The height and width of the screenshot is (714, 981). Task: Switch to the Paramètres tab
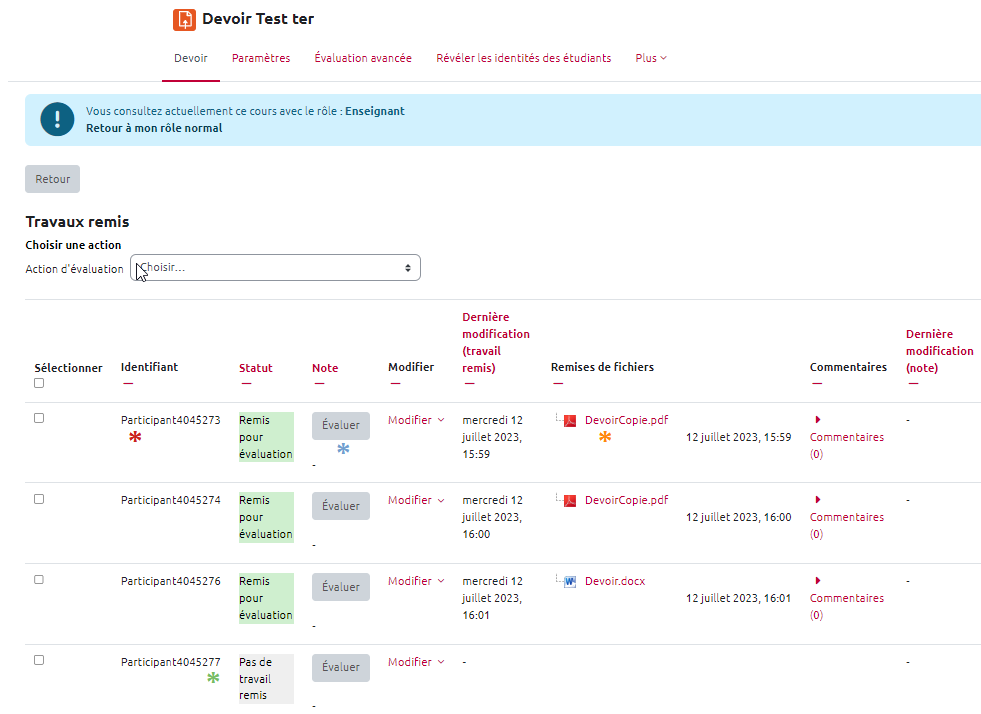coord(261,58)
